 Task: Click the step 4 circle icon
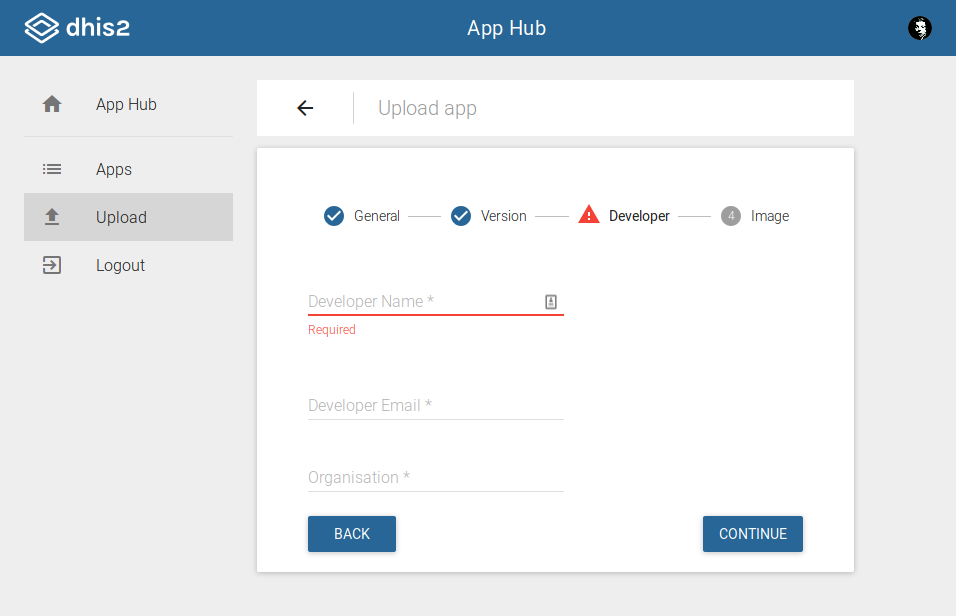(x=731, y=216)
